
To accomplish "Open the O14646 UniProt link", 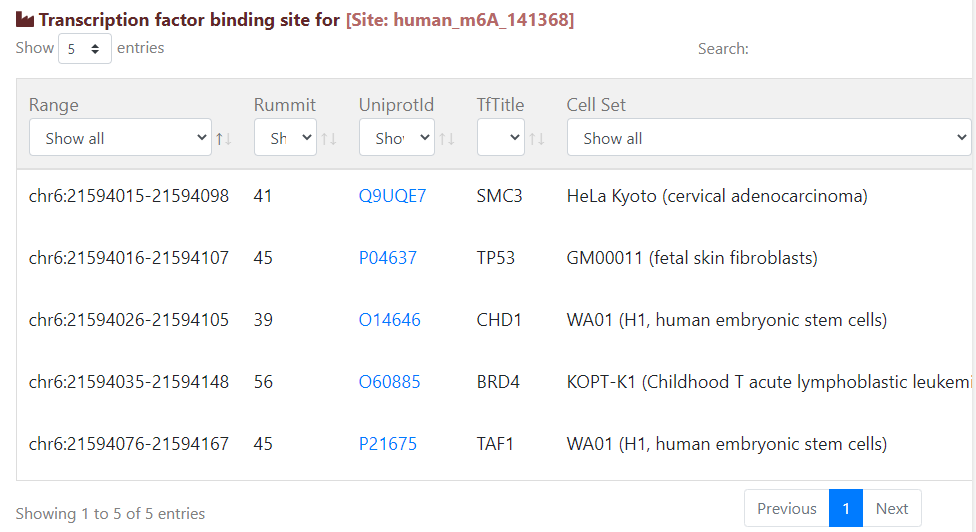I will (390, 320).
